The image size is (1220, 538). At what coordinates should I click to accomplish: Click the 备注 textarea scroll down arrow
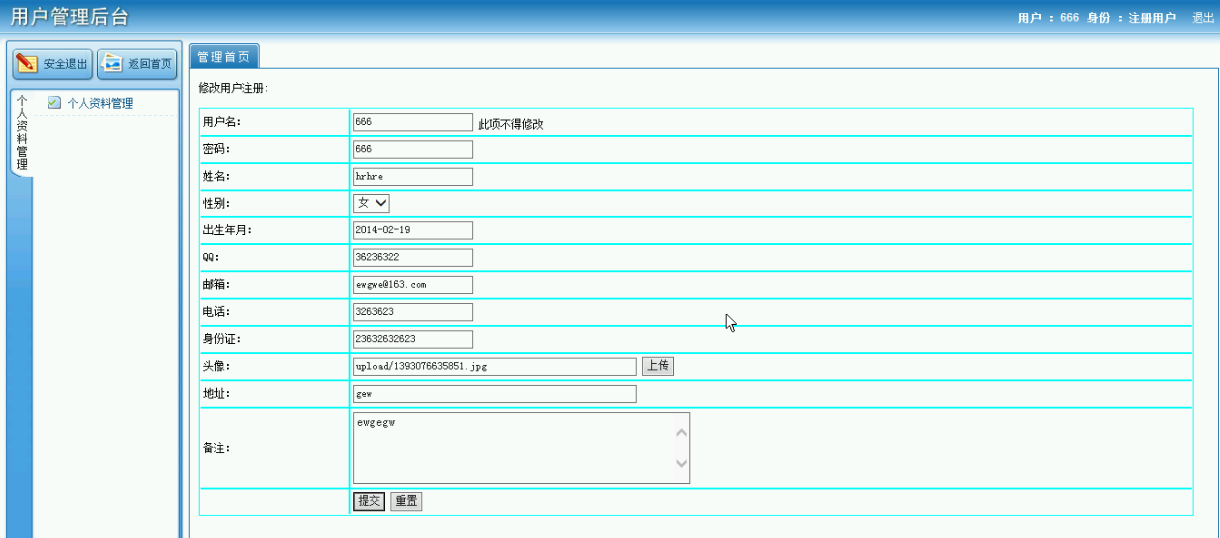click(682, 463)
